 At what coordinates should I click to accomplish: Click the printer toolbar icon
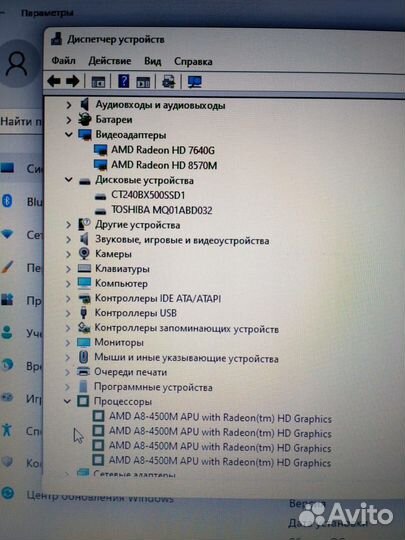click(x=168, y=82)
